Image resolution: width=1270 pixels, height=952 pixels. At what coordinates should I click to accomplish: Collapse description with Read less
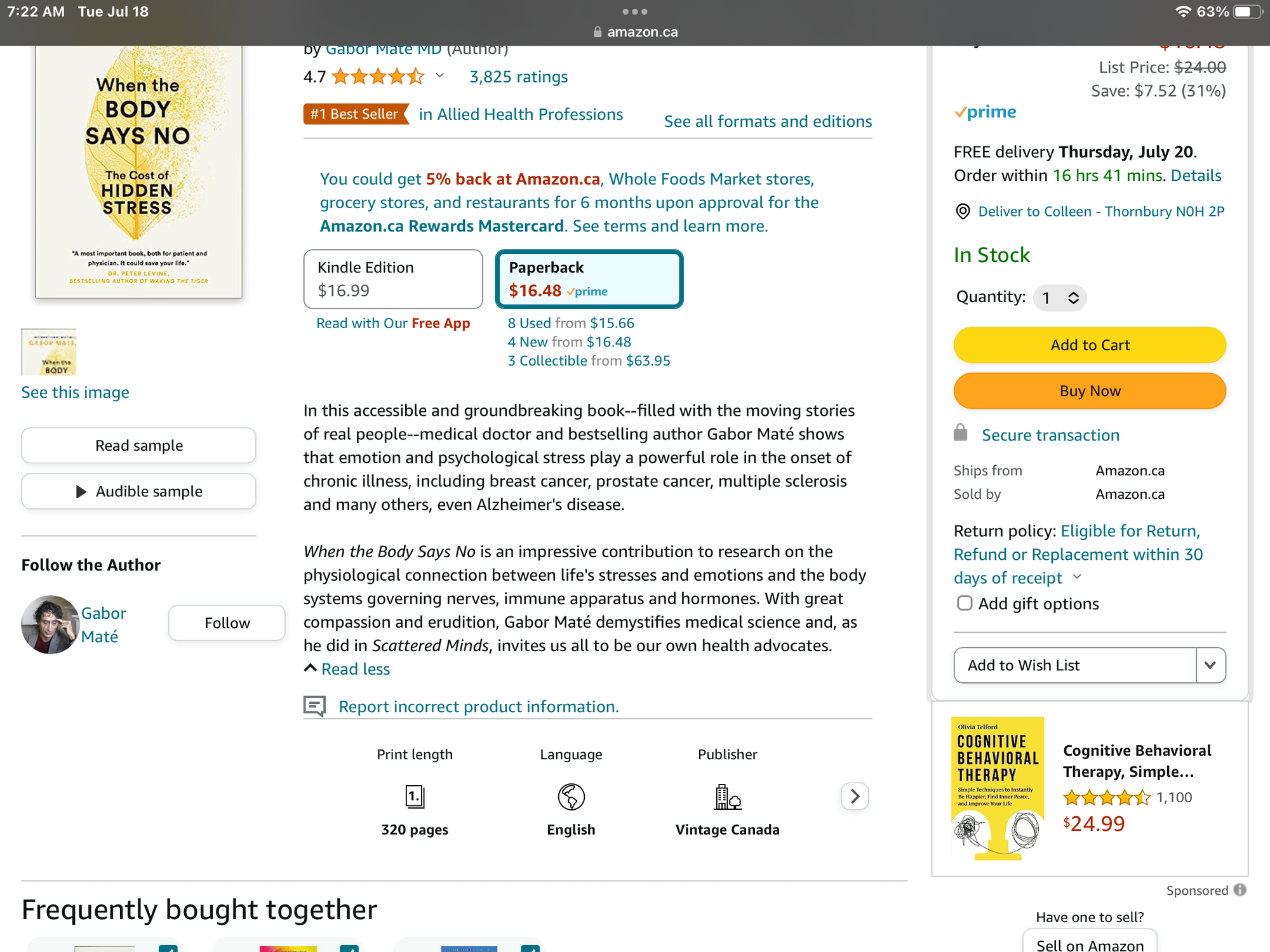[348, 669]
